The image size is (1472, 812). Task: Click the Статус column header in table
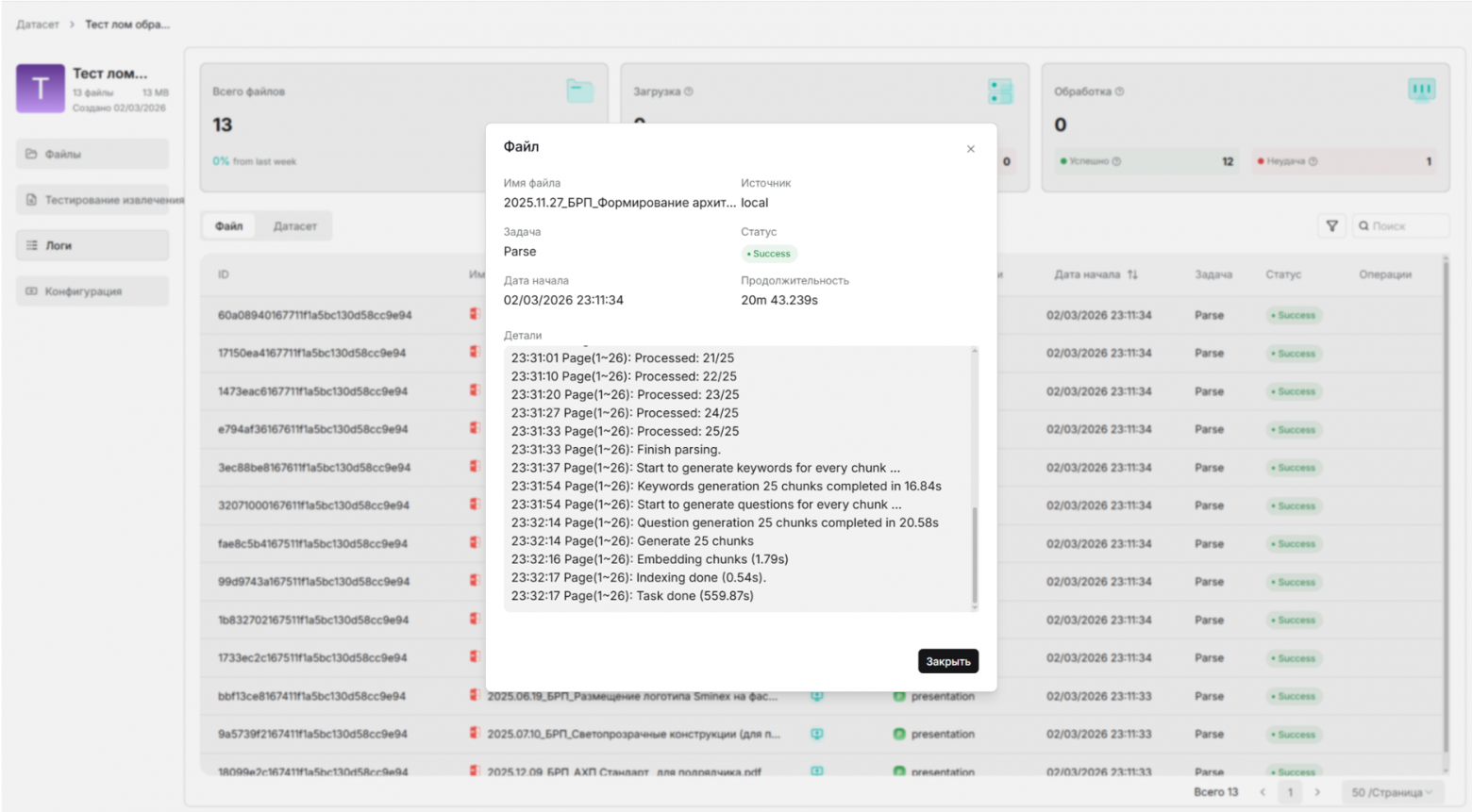(1283, 274)
